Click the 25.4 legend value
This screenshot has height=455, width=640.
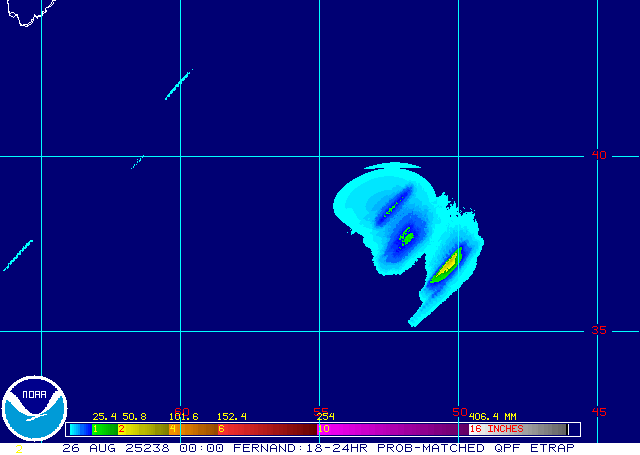pyautogui.click(x=104, y=416)
